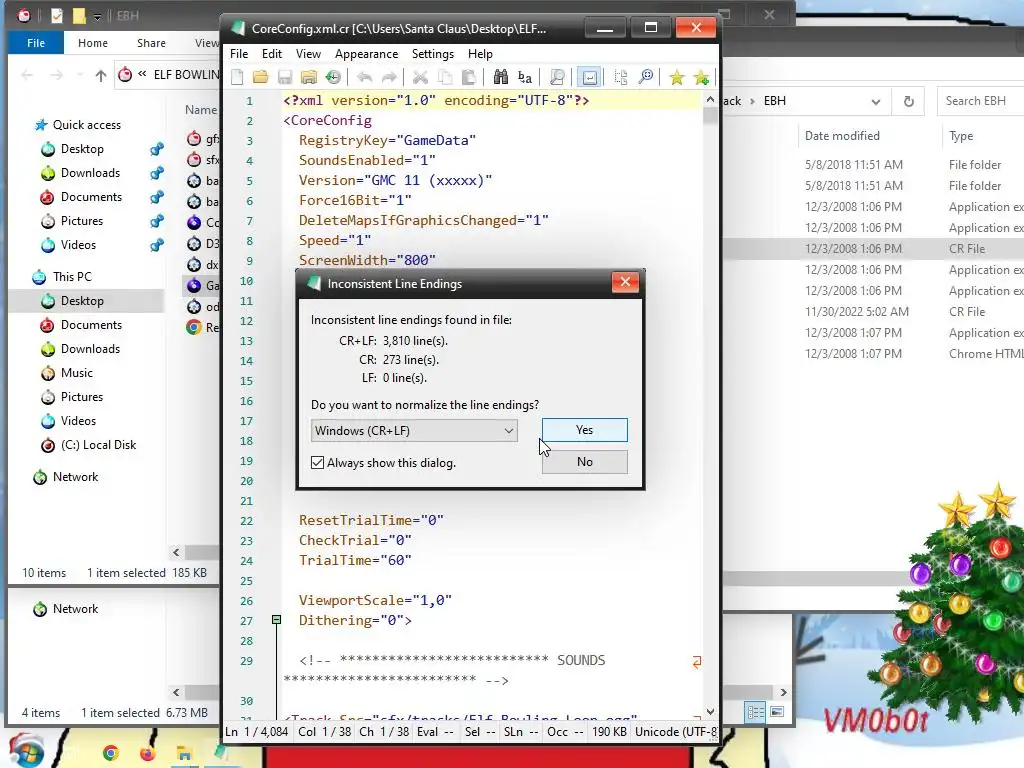This screenshot has width=1024, height=768.
Task: Collapse the code fold marker at line 27
Action: [x=276, y=620]
